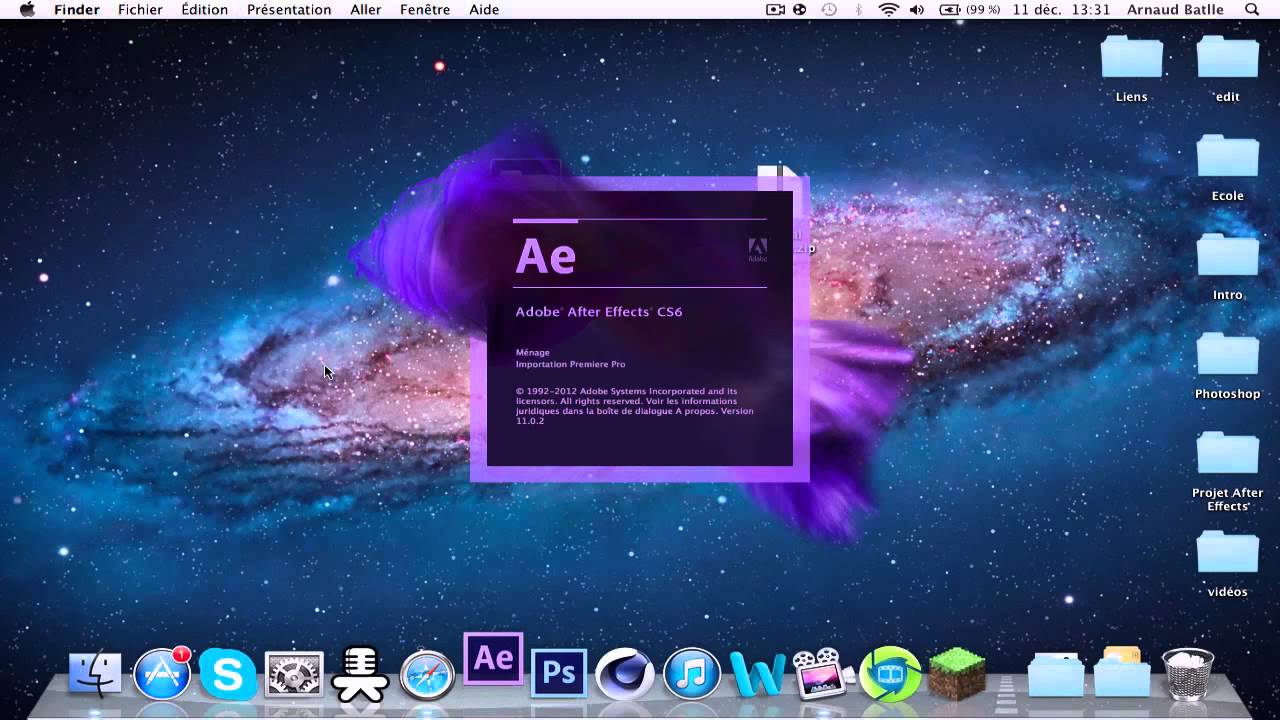Image resolution: width=1280 pixels, height=720 pixels.
Task: Launch the App Store Dock icon
Action: coord(162,673)
